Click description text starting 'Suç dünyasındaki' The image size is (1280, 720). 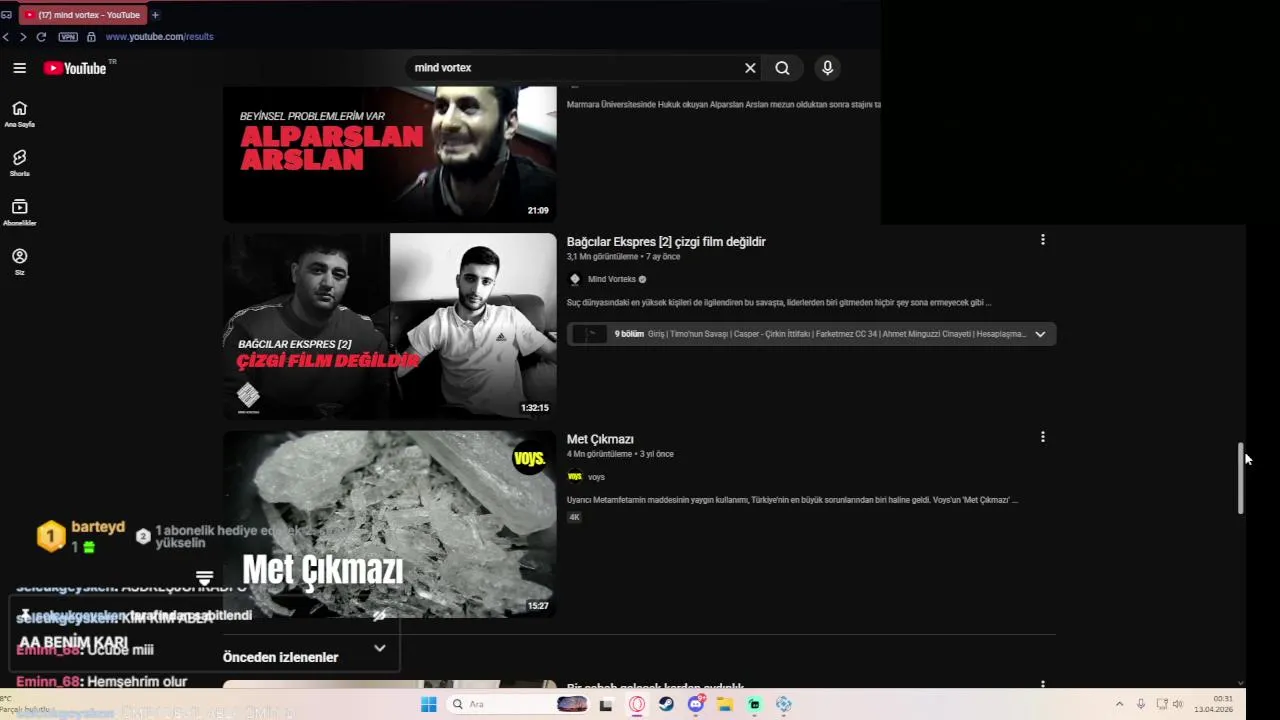coord(779,302)
